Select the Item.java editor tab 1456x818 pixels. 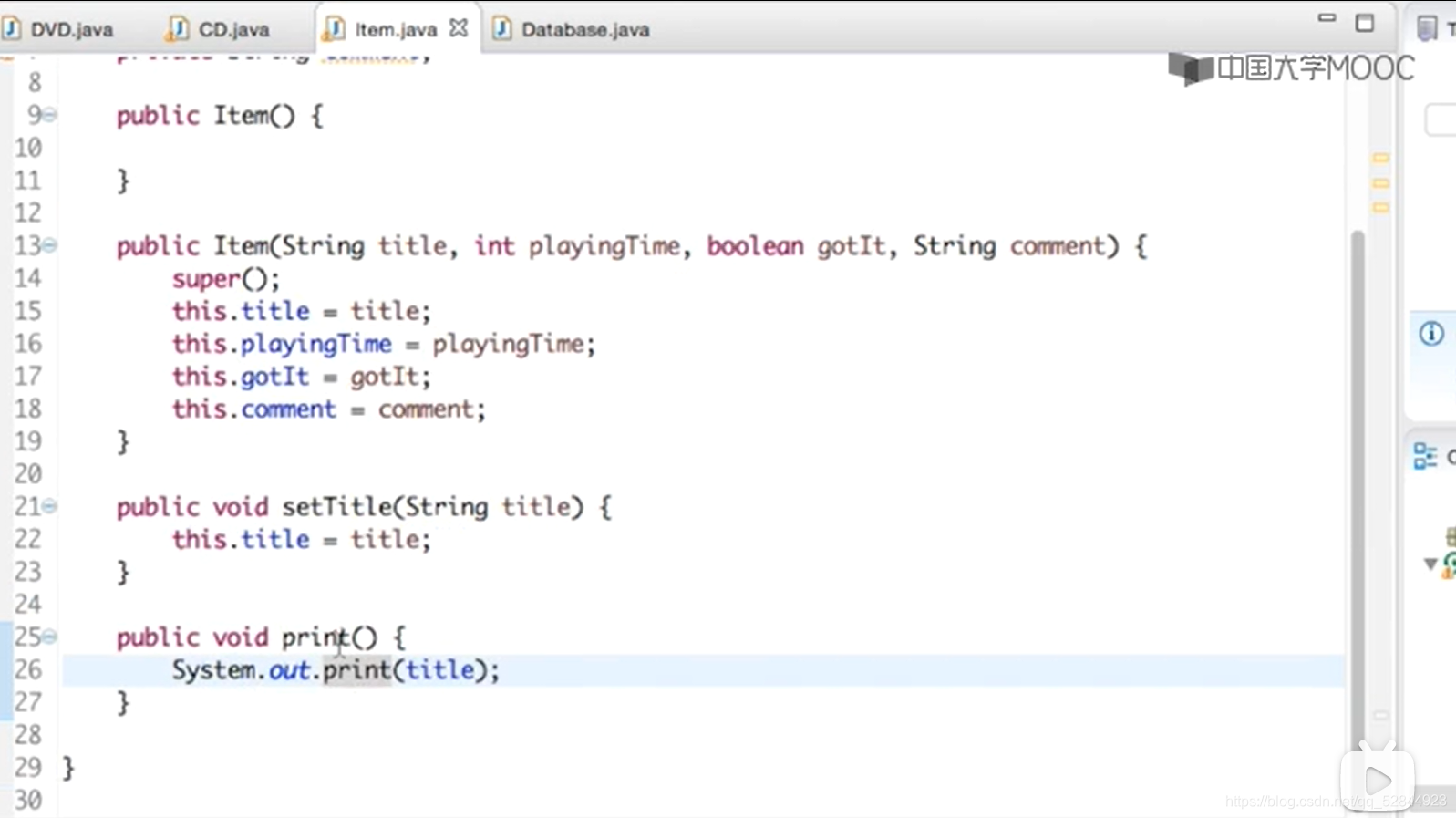396,29
